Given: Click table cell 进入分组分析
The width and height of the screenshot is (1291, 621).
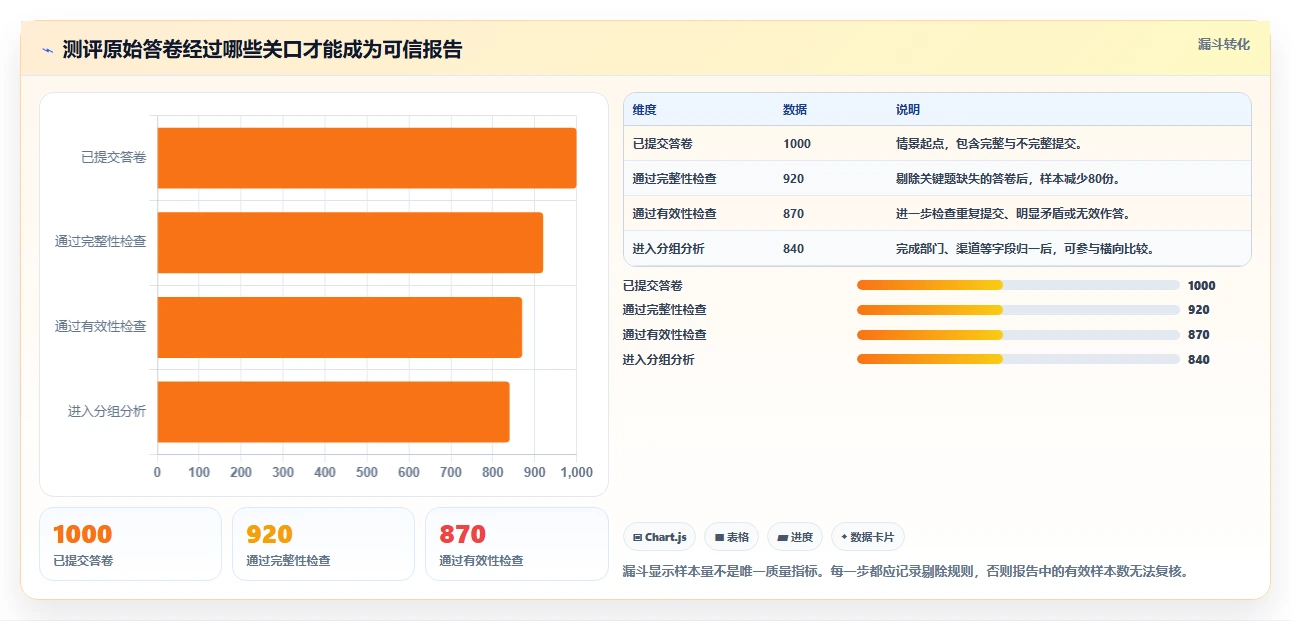Looking at the screenshot, I should click(669, 249).
